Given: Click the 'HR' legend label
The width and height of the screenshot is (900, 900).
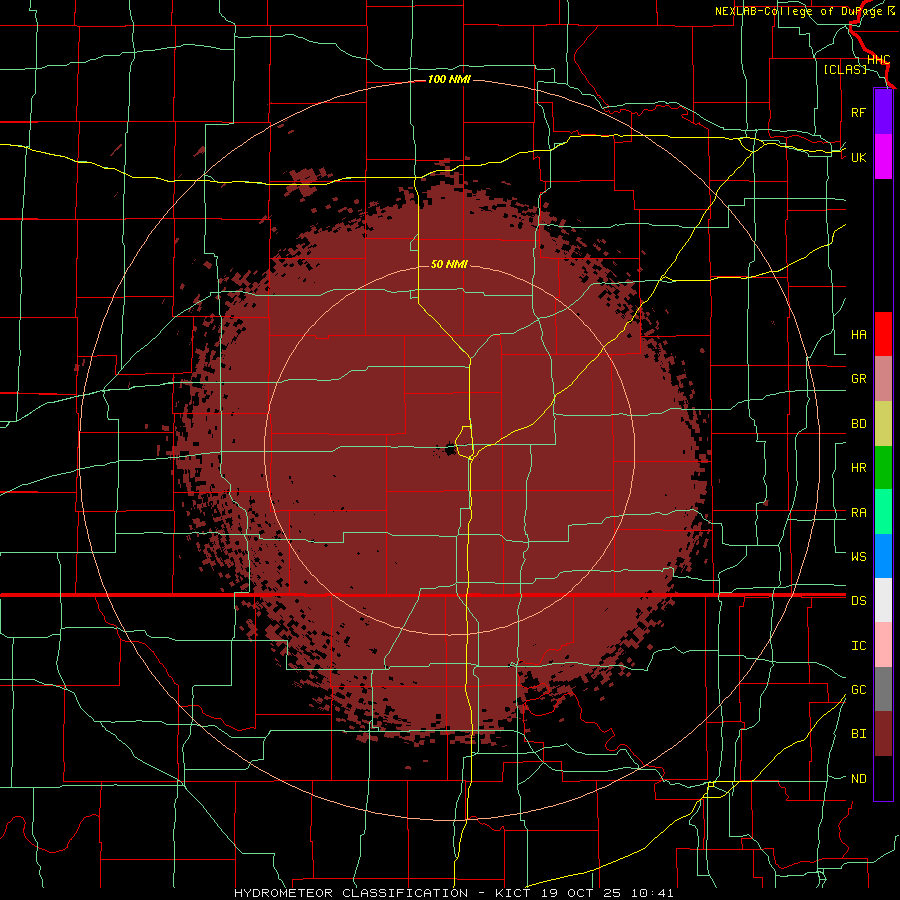Looking at the screenshot, I should (858, 468).
